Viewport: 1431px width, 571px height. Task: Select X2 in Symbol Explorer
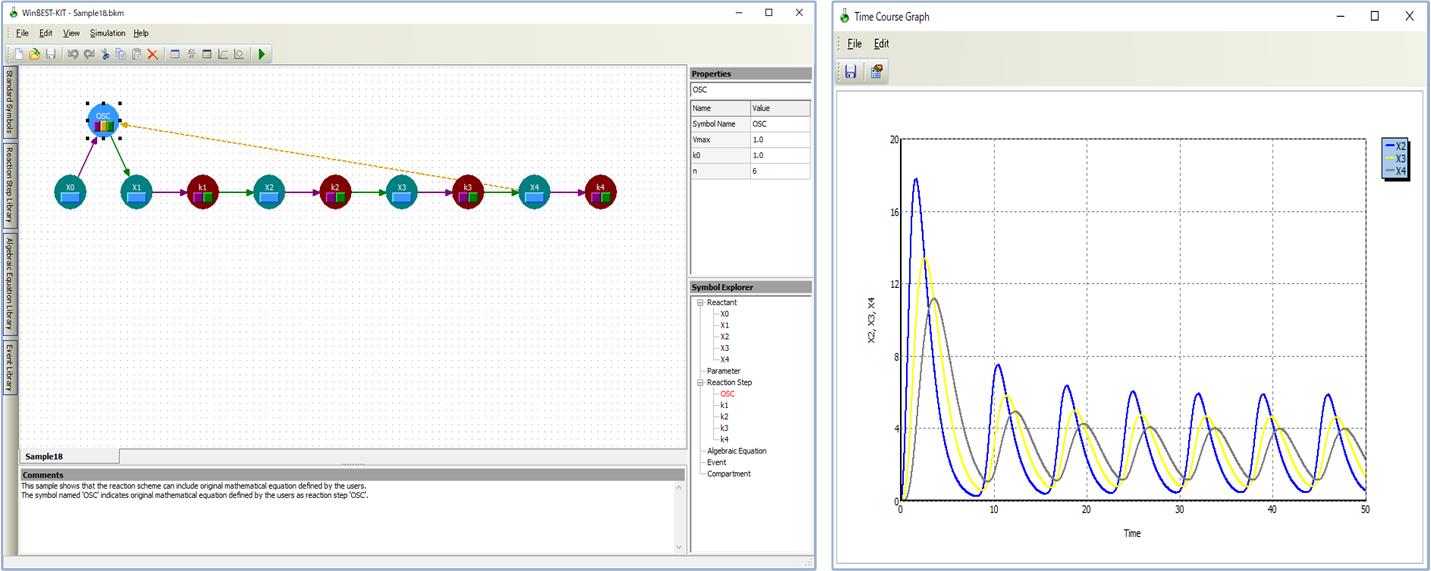[725, 337]
